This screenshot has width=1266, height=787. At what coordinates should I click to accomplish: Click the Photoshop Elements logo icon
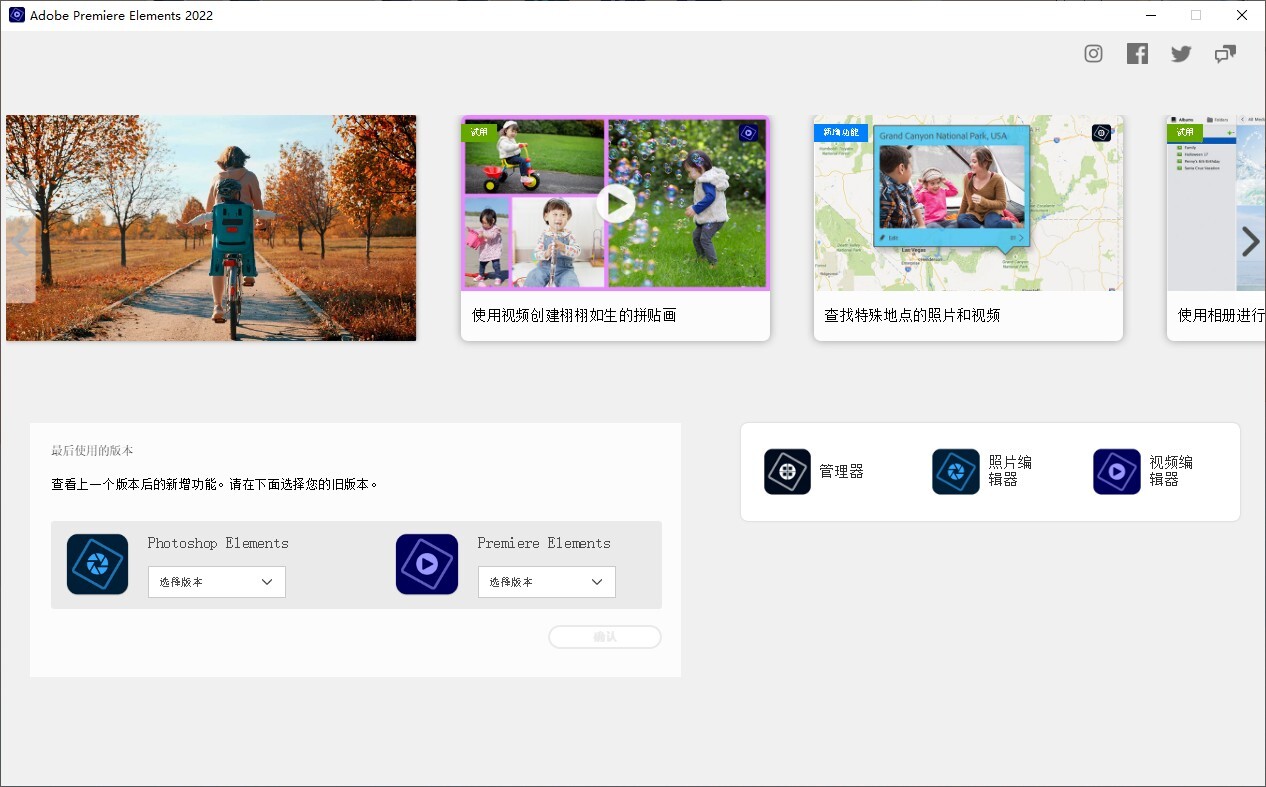[97, 564]
